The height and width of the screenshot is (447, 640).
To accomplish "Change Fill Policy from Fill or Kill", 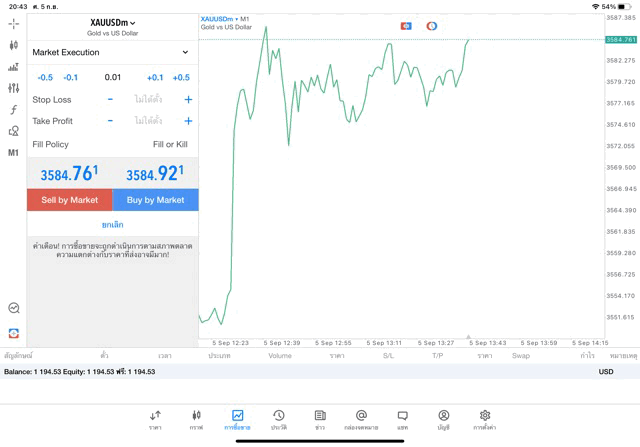I will pyautogui.click(x=169, y=144).
